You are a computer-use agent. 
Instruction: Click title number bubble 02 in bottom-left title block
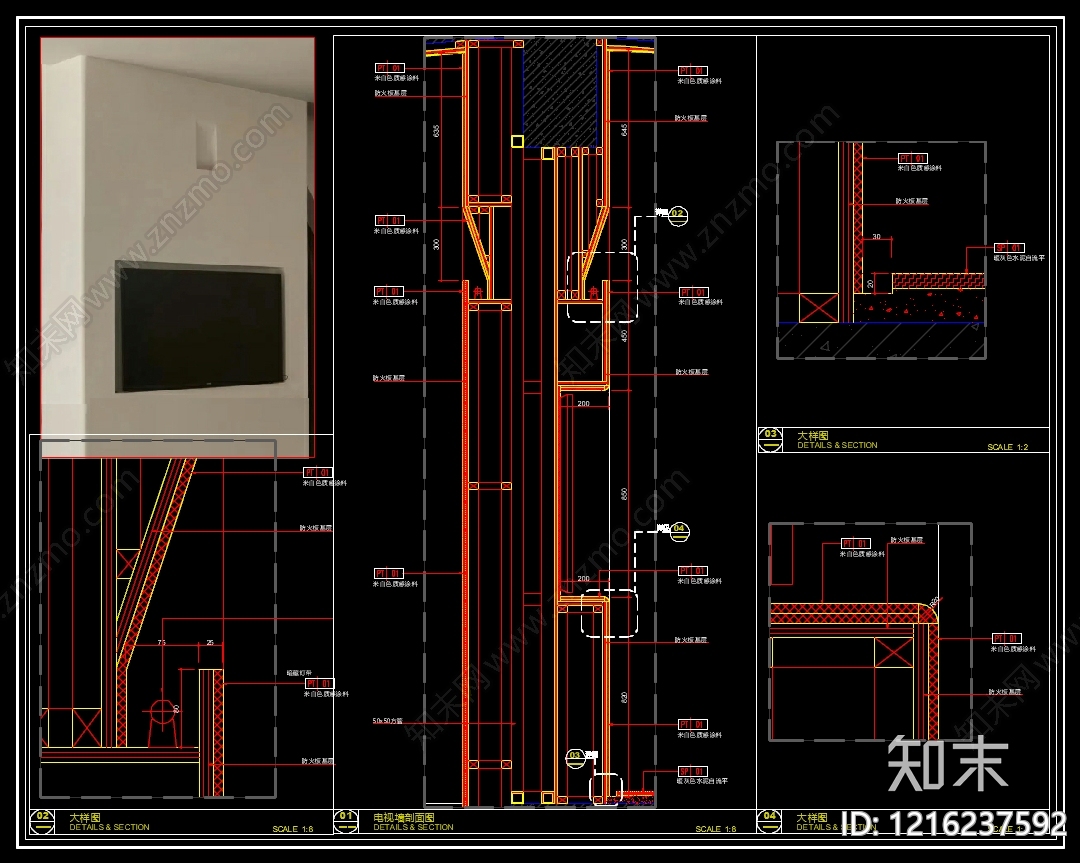point(42,821)
